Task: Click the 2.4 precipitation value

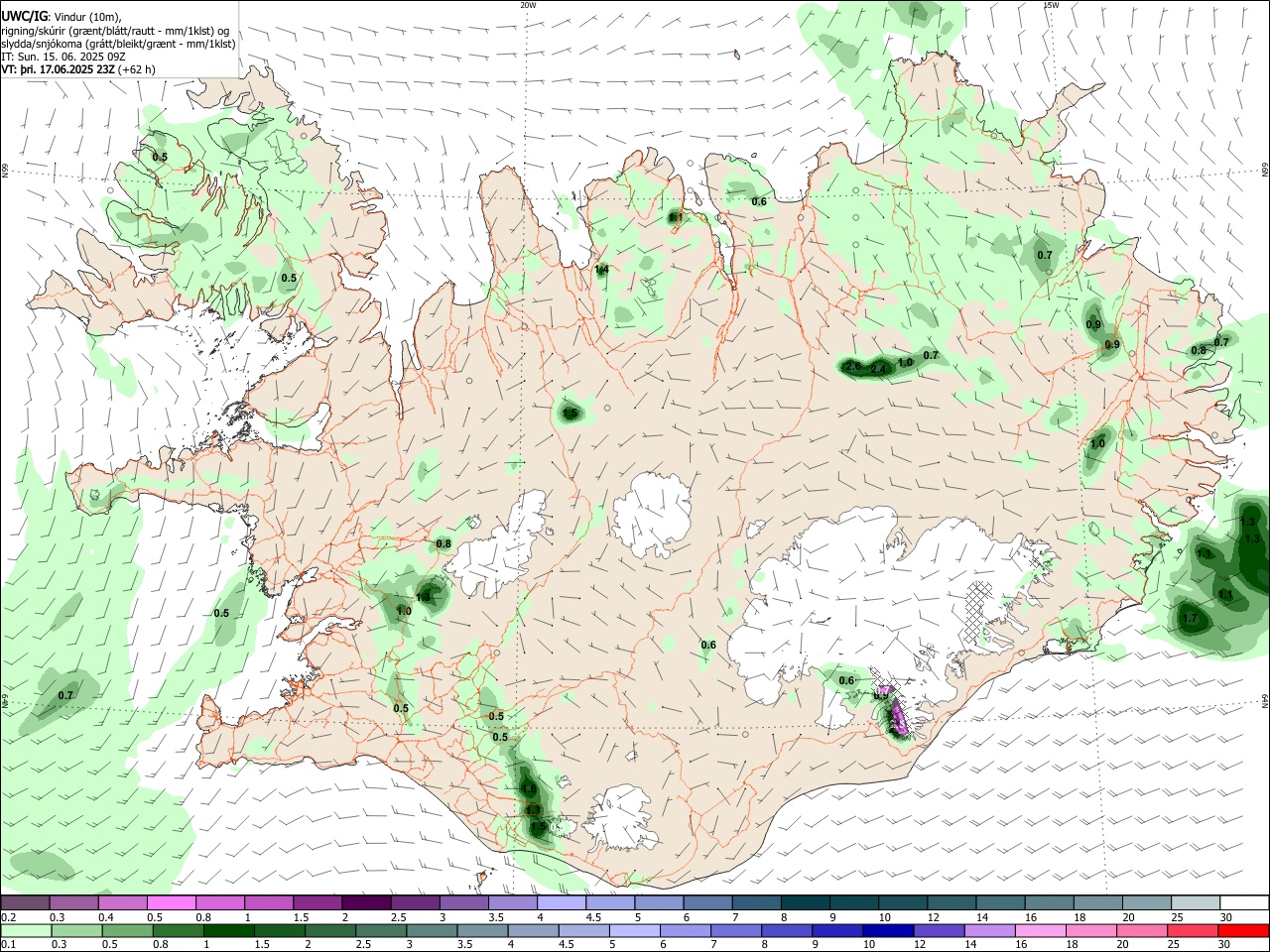Action: click(877, 369)
